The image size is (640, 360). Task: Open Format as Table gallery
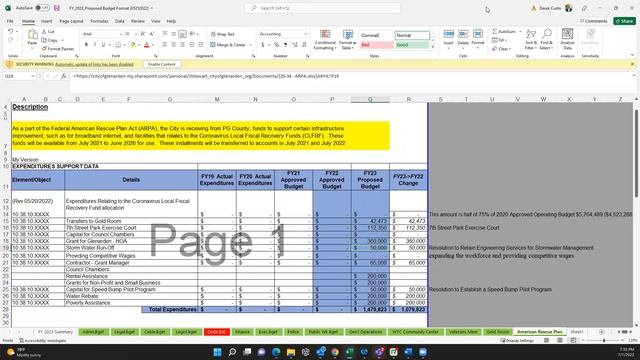click(348, 40)
